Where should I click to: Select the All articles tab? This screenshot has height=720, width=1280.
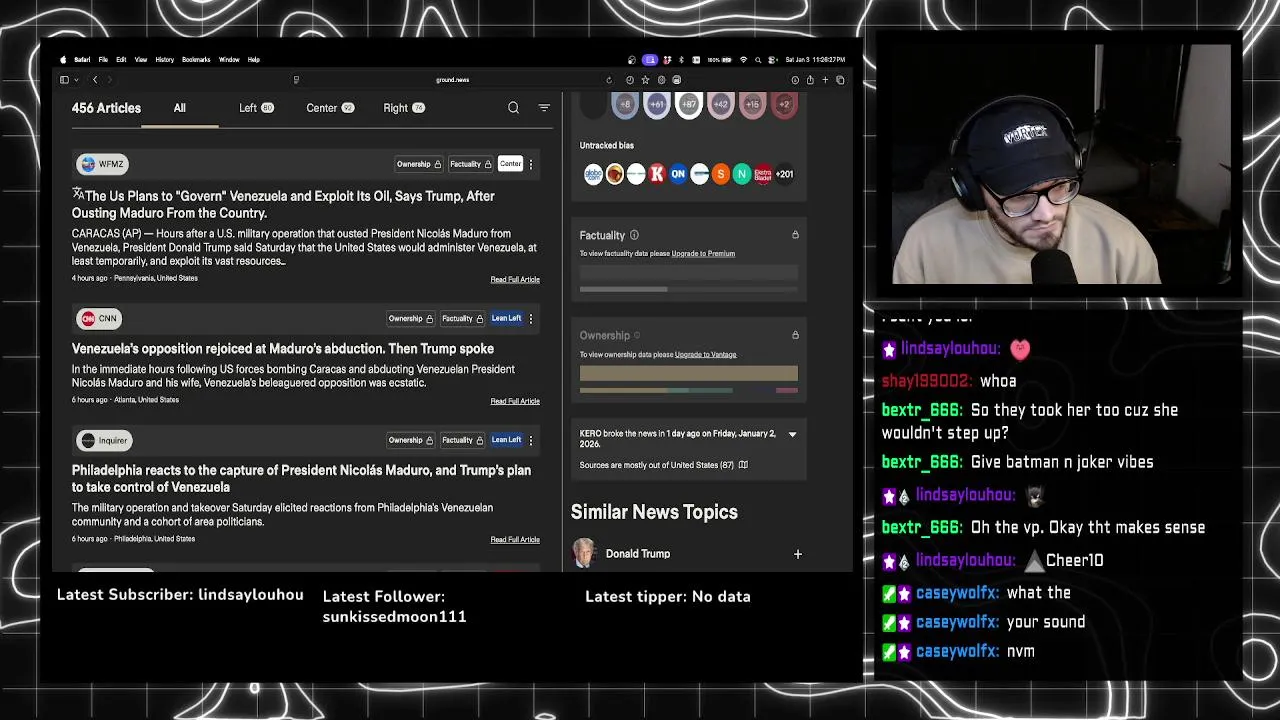pos(180,108)
